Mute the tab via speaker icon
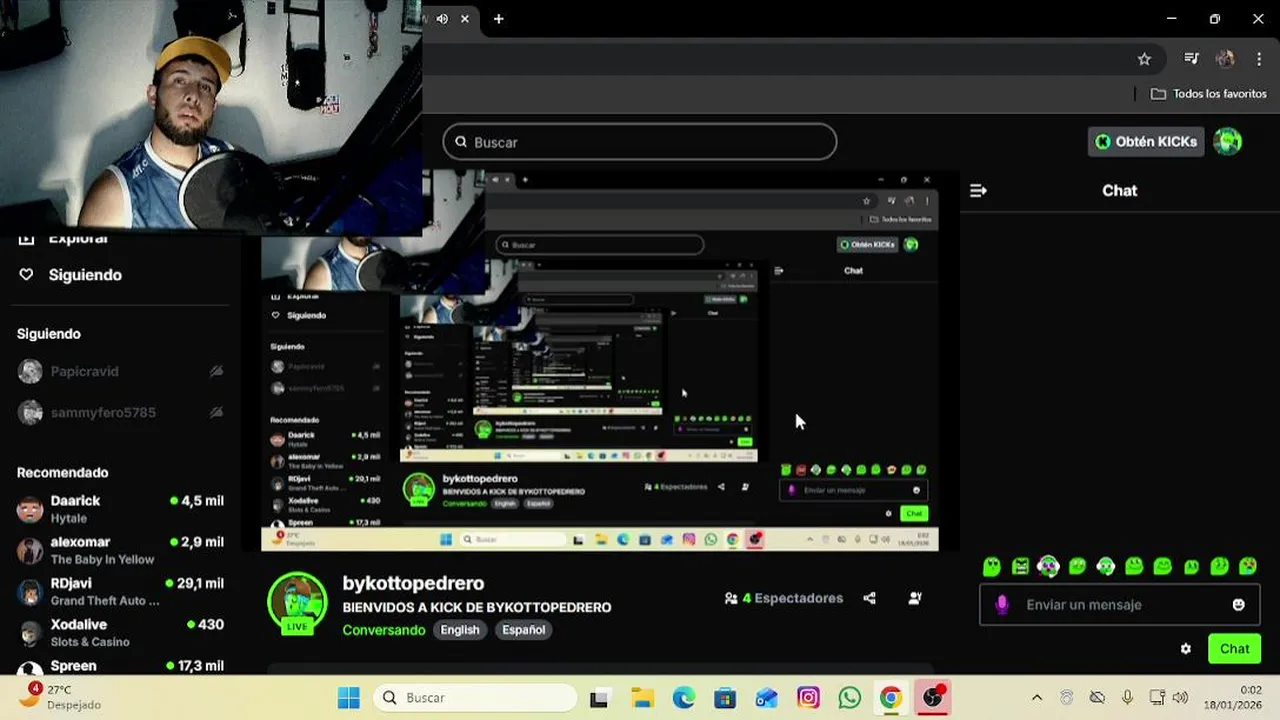 pos(442,19)
